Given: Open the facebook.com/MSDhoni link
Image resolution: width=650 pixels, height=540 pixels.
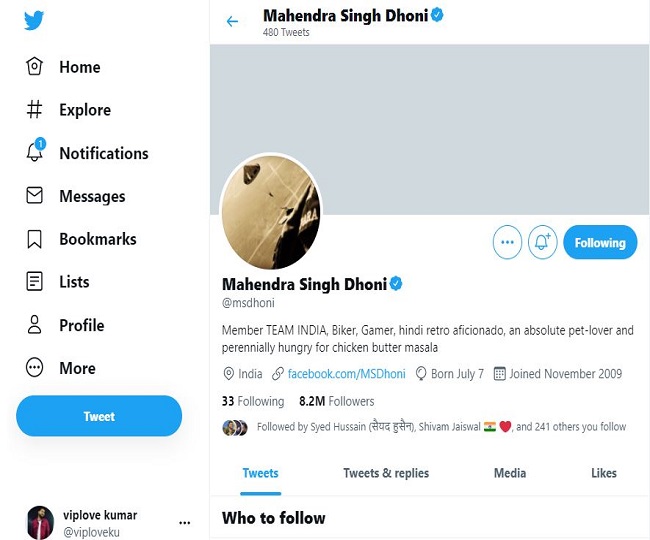Looking at the screenshot, I should point(346,374).
